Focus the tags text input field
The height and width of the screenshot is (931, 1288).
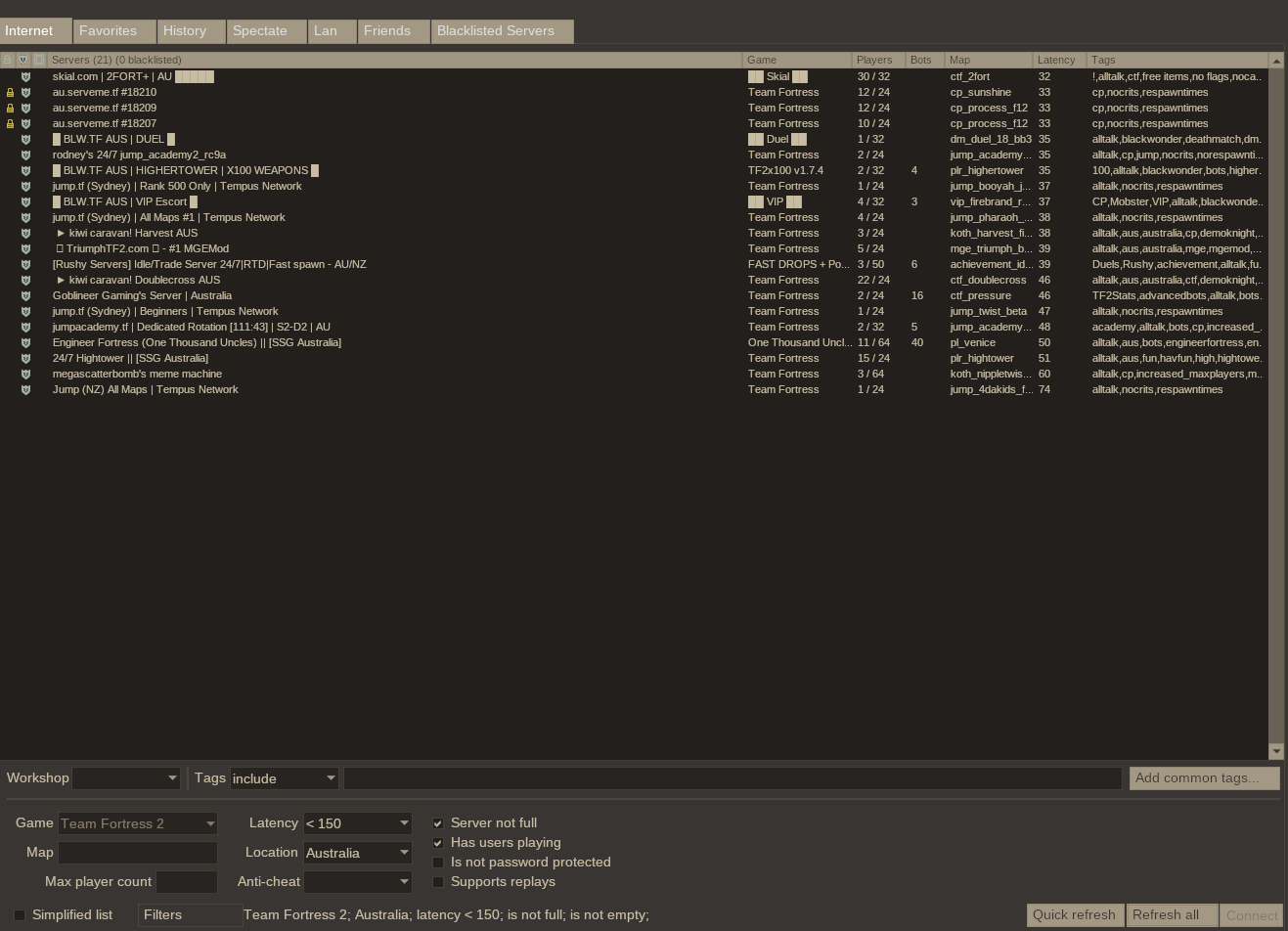[x=733, y=778]
